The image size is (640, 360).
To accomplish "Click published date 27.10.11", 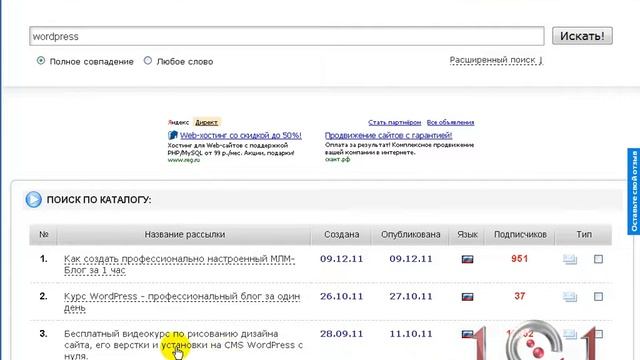I will (411, 296).
